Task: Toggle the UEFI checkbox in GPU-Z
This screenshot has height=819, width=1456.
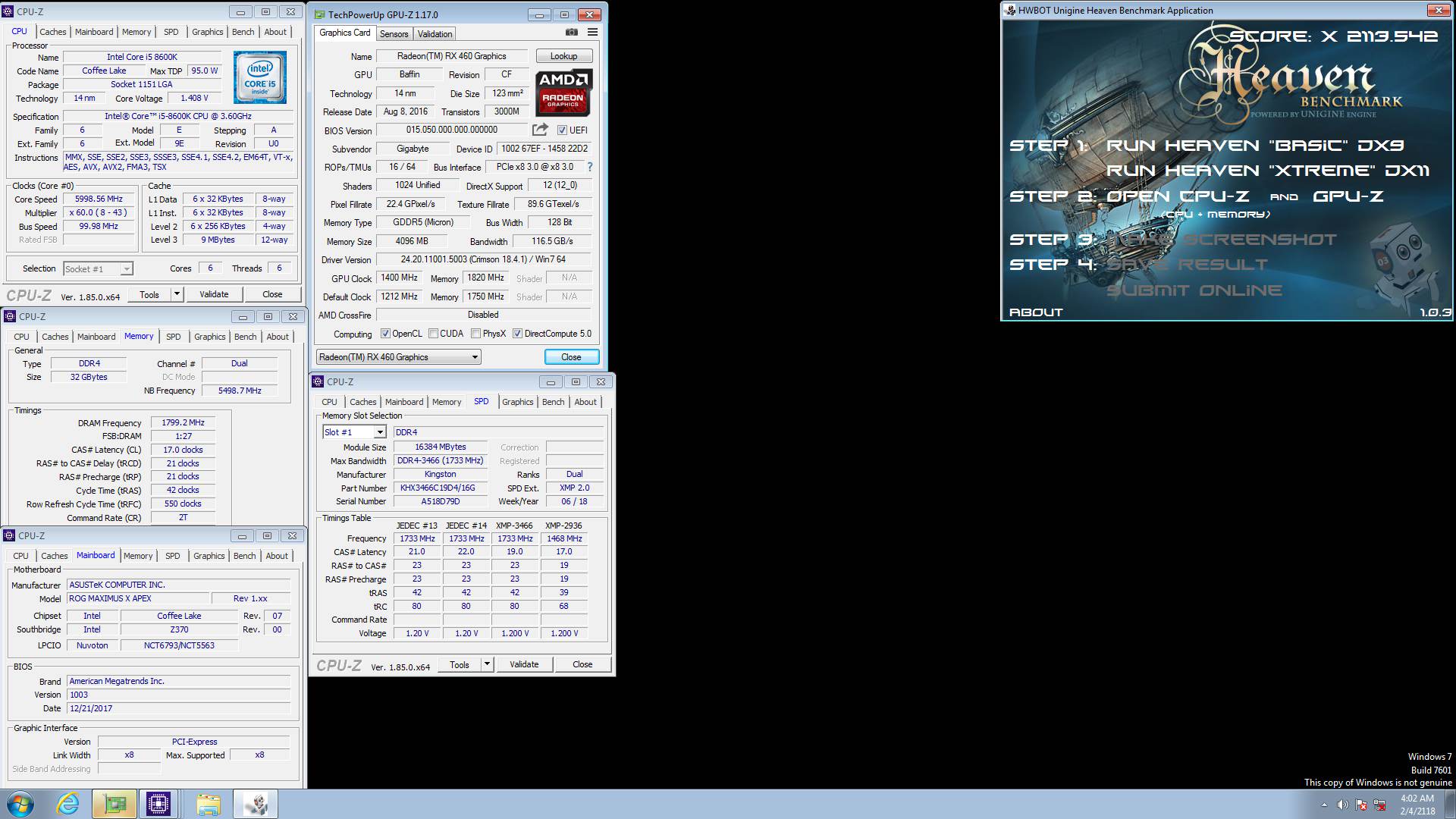Action: click(x=562, y=130)
